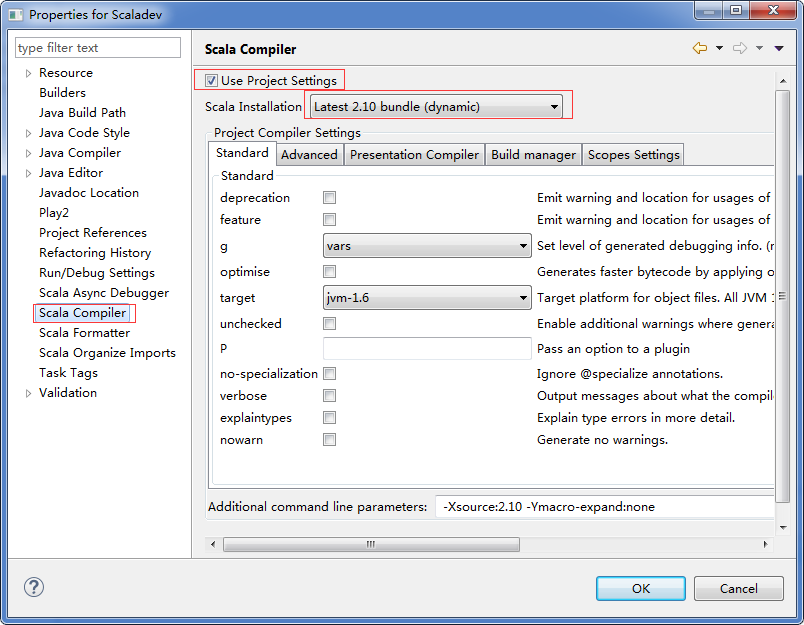Screen dimensions: 804x625
Task: Open the Presentation Compiler tab
Action: point(414,155)
